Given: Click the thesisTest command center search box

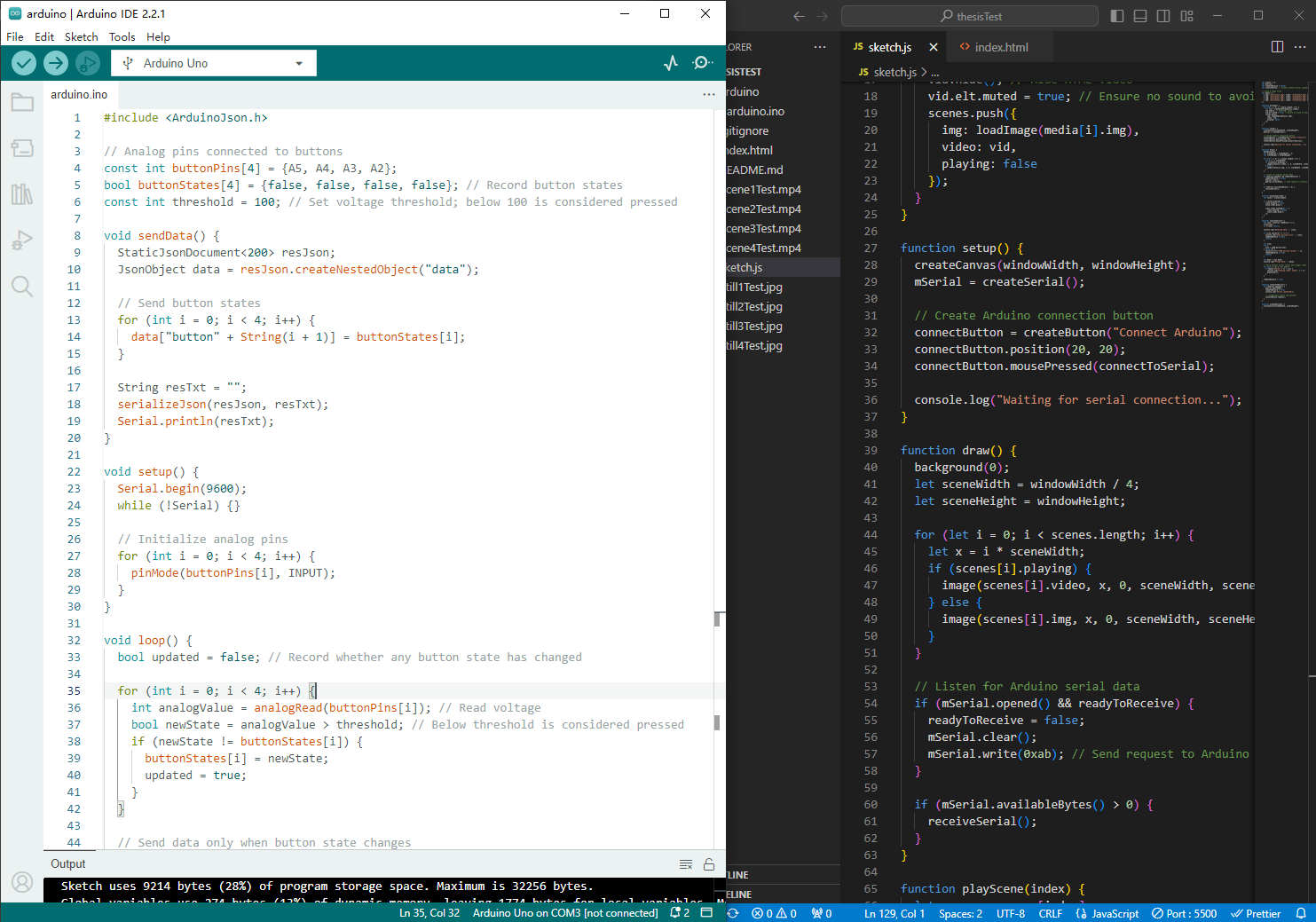Looking at the screenshot, I should click(970, 16).
